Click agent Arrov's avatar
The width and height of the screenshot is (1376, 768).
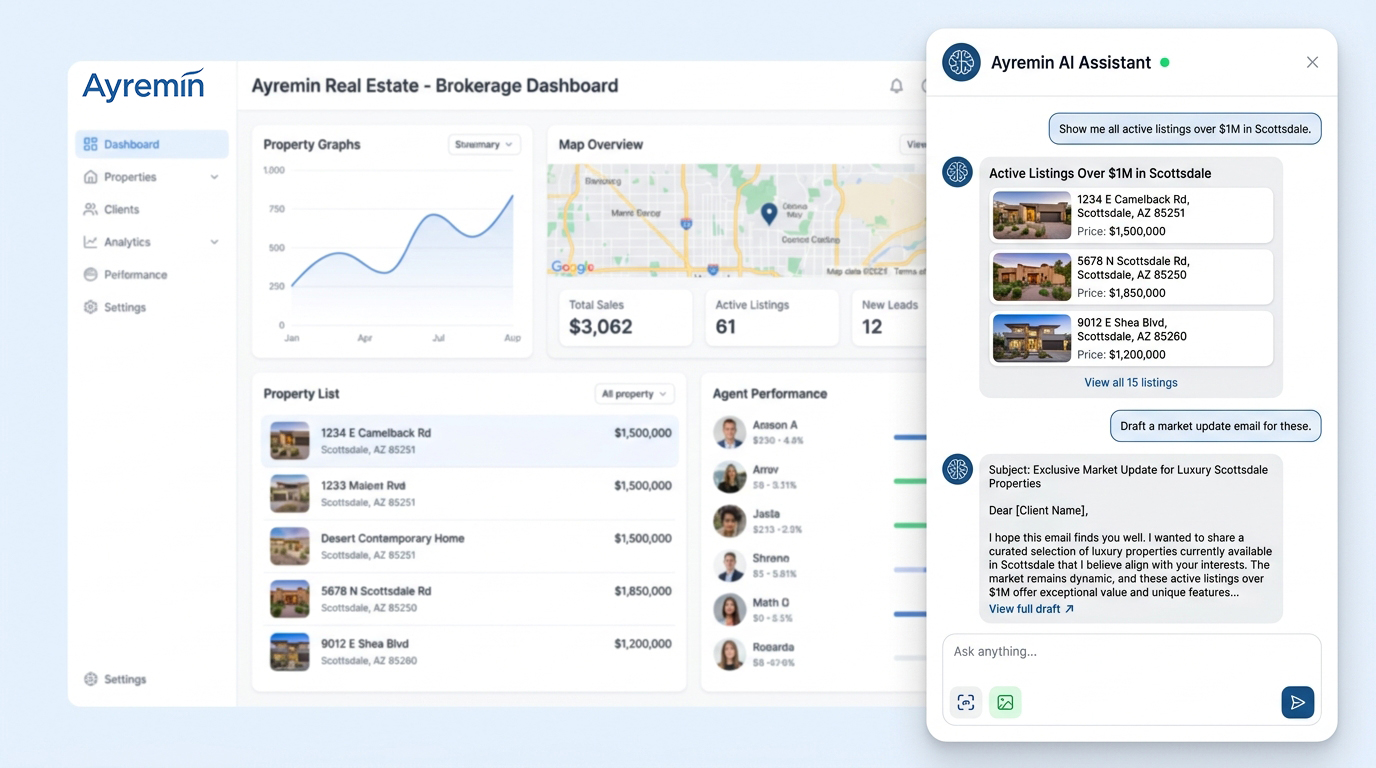730,477
